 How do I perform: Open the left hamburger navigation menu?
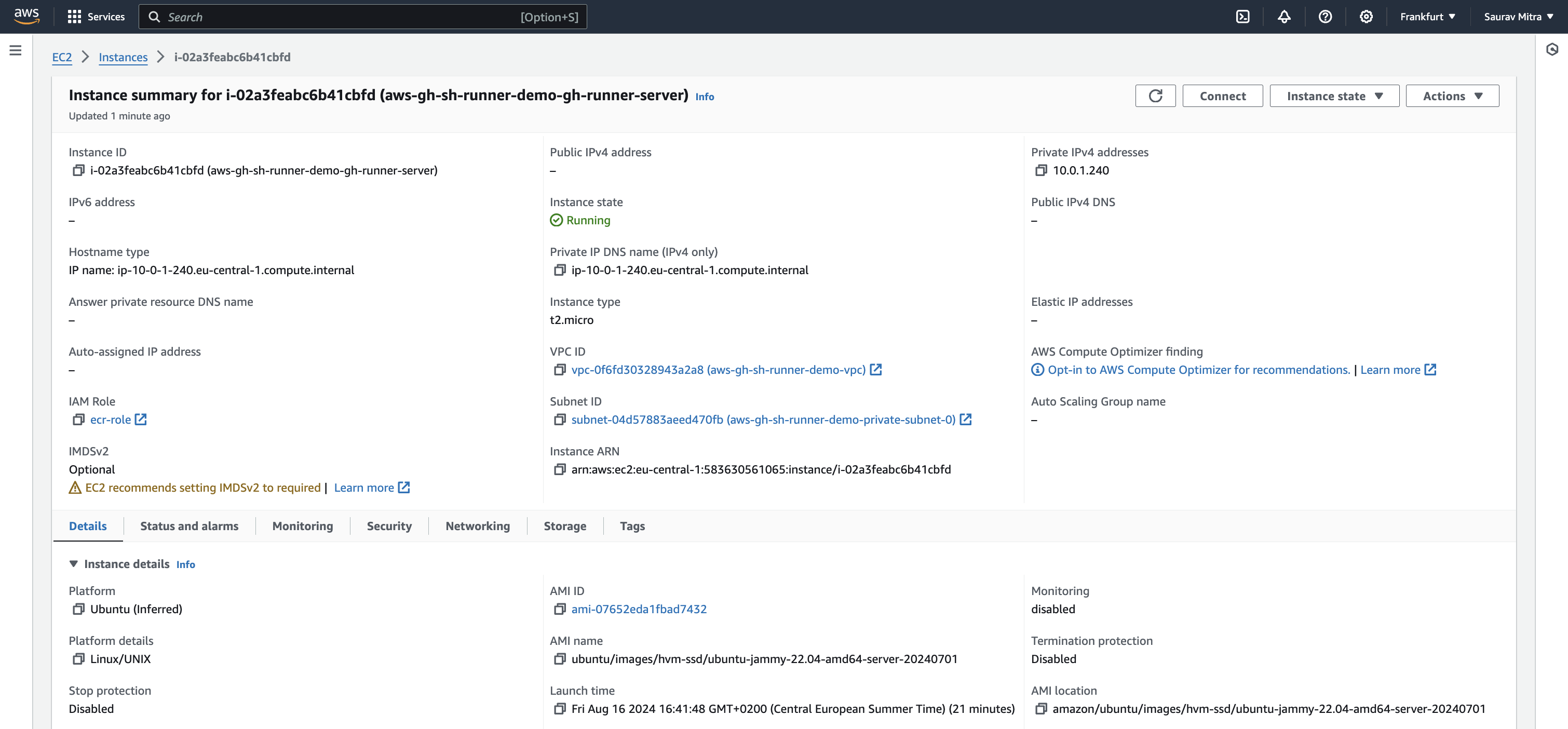point(16,50)
